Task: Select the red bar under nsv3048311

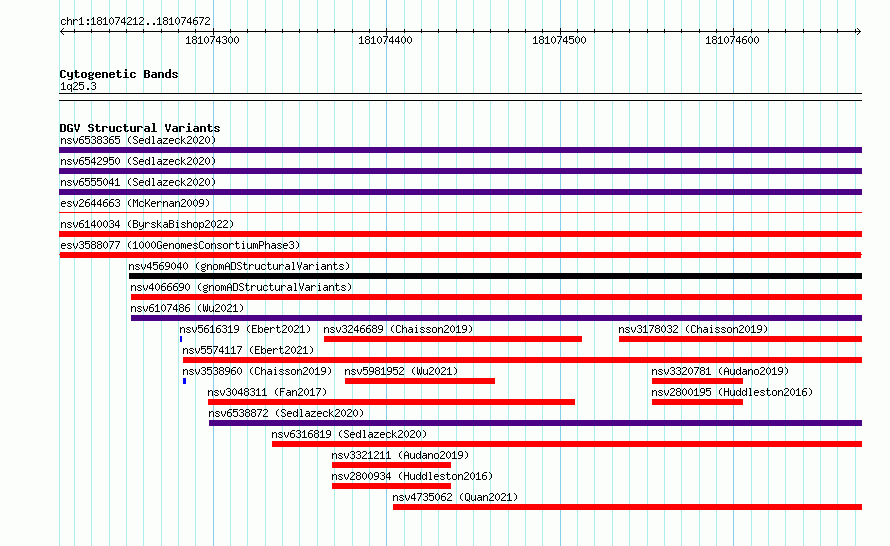Action: (392, 402)
